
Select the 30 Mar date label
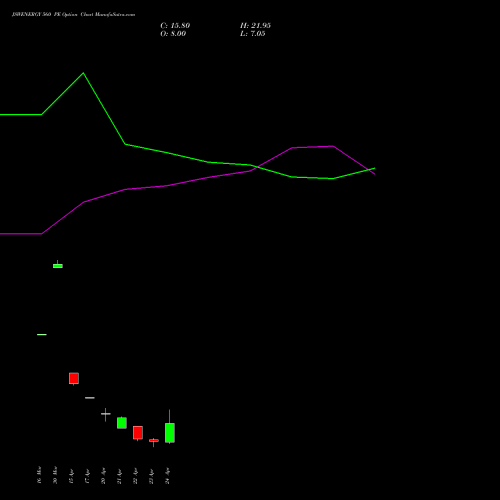55,475
